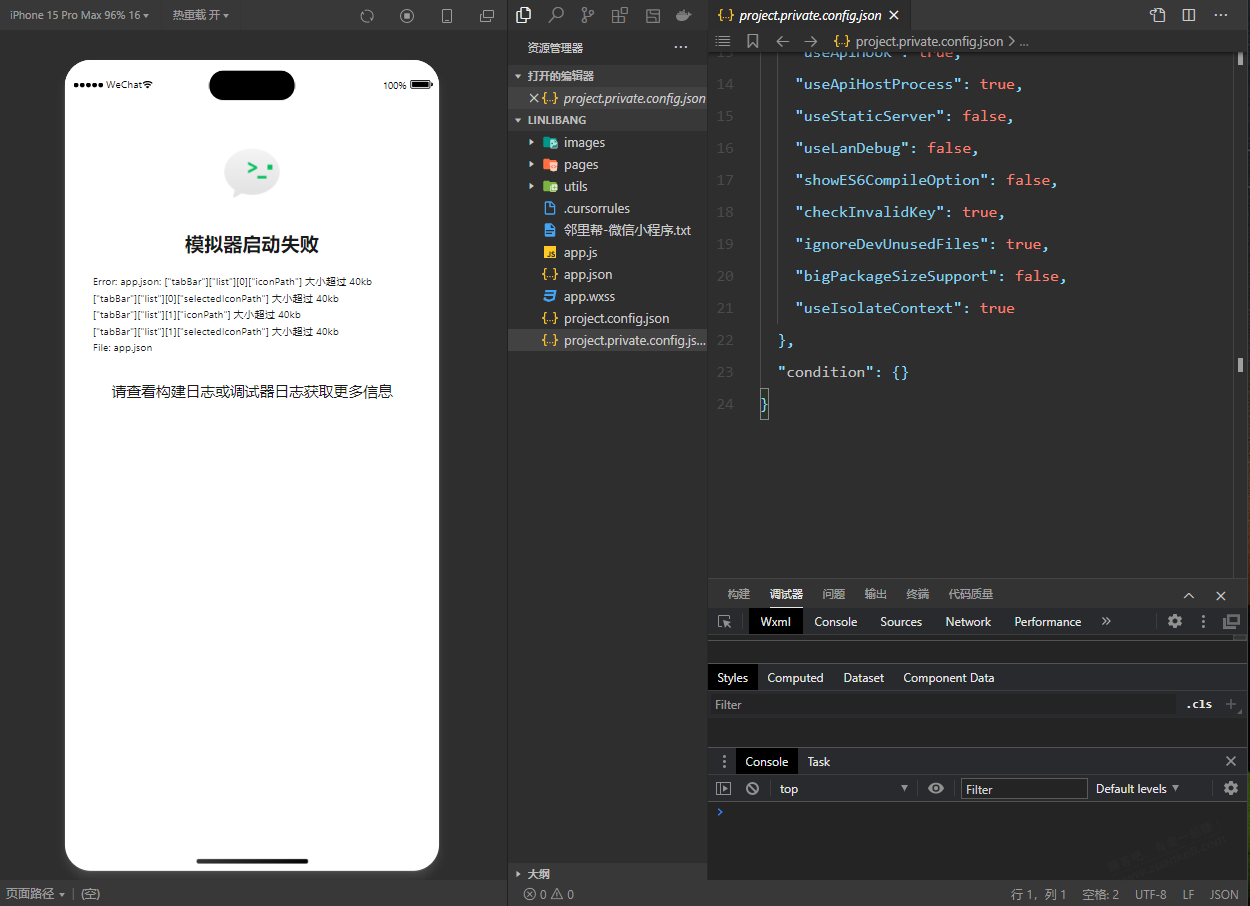The width and height of the screenshot is (1250, 906).
Task: Switch to the Task drawer tab
Action: [x=819, y=761]
